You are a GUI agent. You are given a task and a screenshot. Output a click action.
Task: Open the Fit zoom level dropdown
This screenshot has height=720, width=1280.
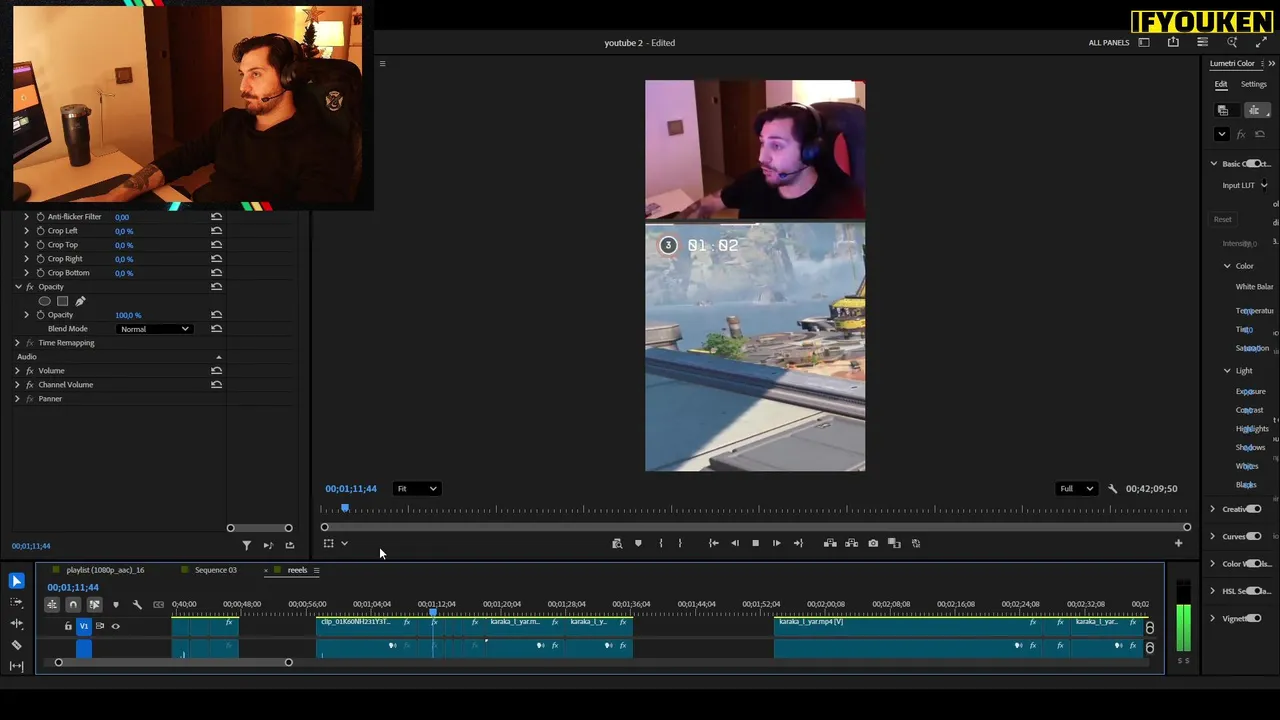(x=416, y=489)
